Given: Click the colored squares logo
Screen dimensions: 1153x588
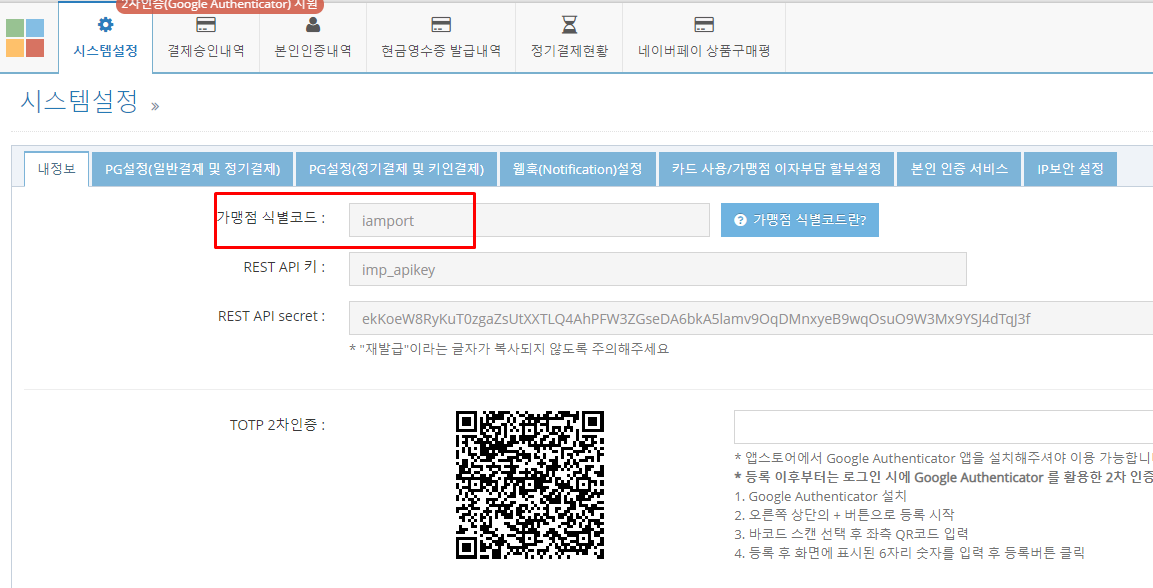Looking at the screenshot, I should (25, 38).
